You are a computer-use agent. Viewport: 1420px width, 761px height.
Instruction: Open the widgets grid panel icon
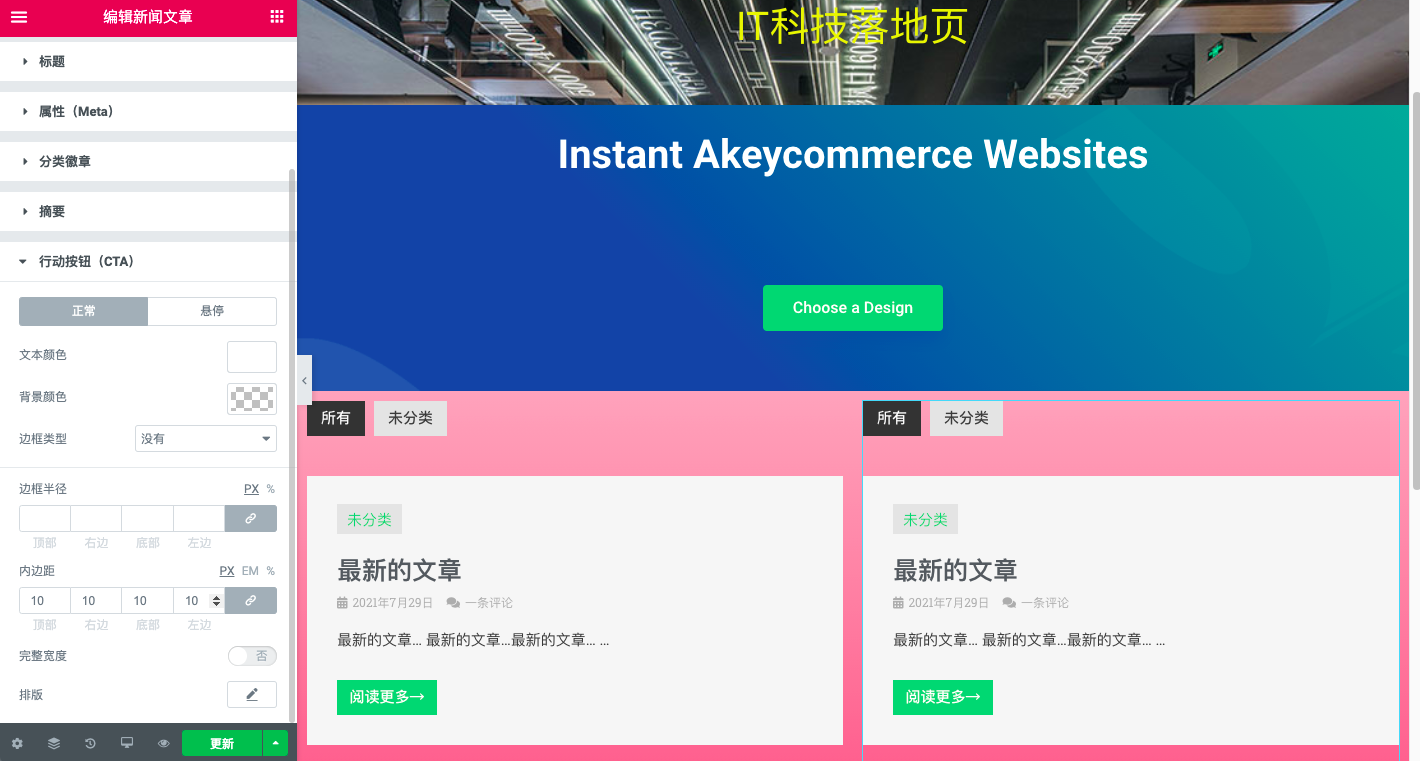277,17
